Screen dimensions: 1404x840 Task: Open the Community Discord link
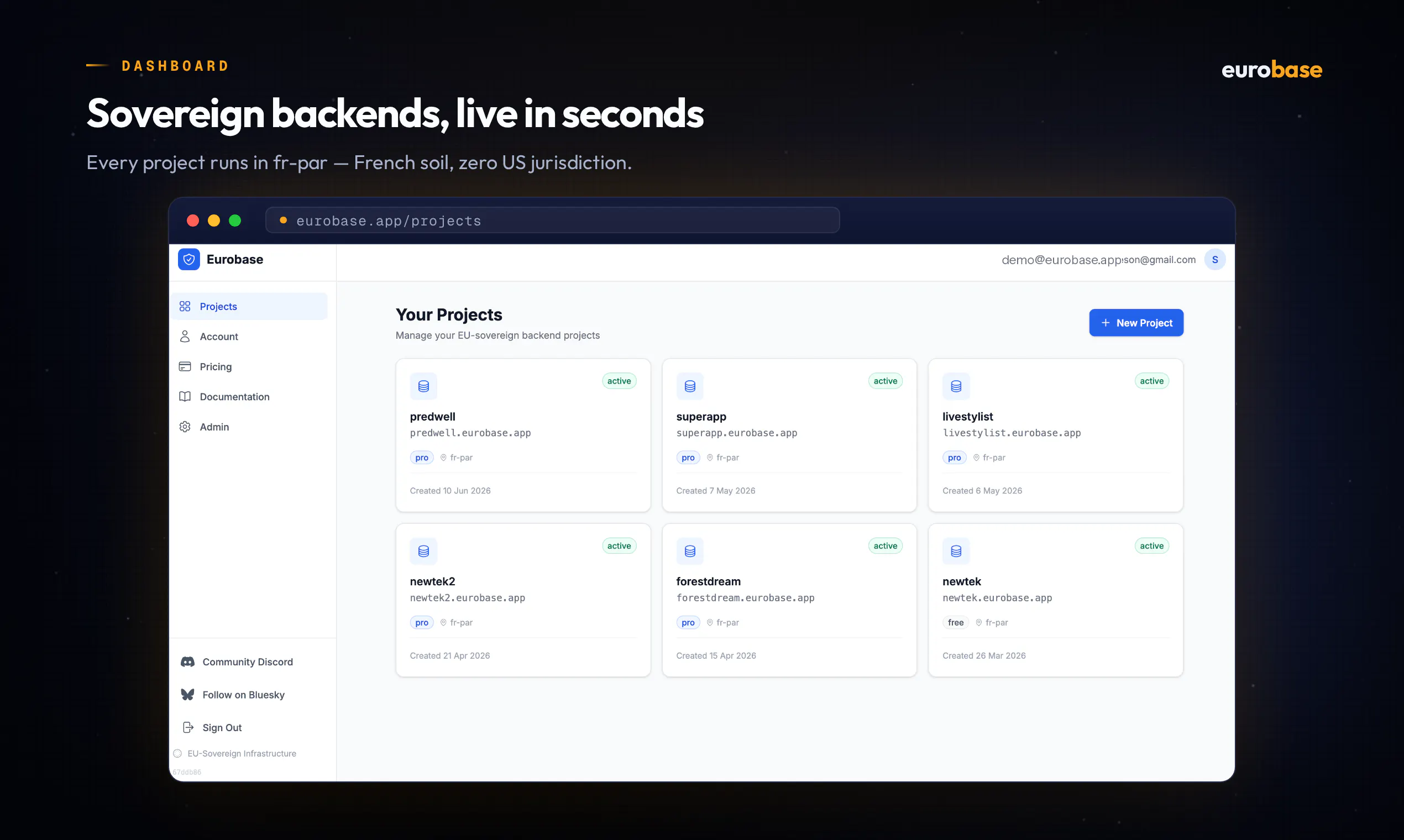pyautogui.click(x=249, y=662)
